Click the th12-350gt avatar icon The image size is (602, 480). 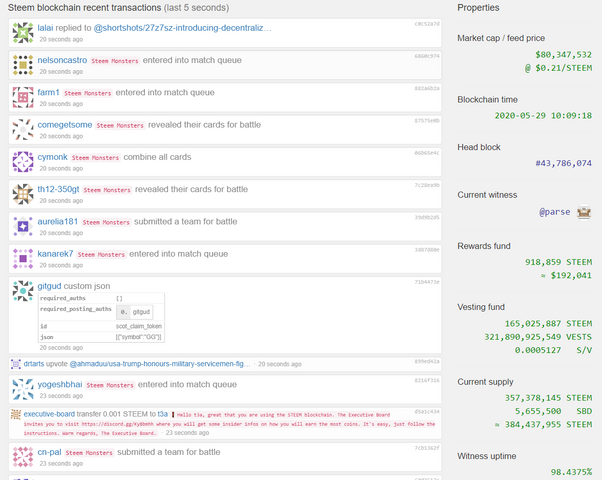(x=23, y=193)
